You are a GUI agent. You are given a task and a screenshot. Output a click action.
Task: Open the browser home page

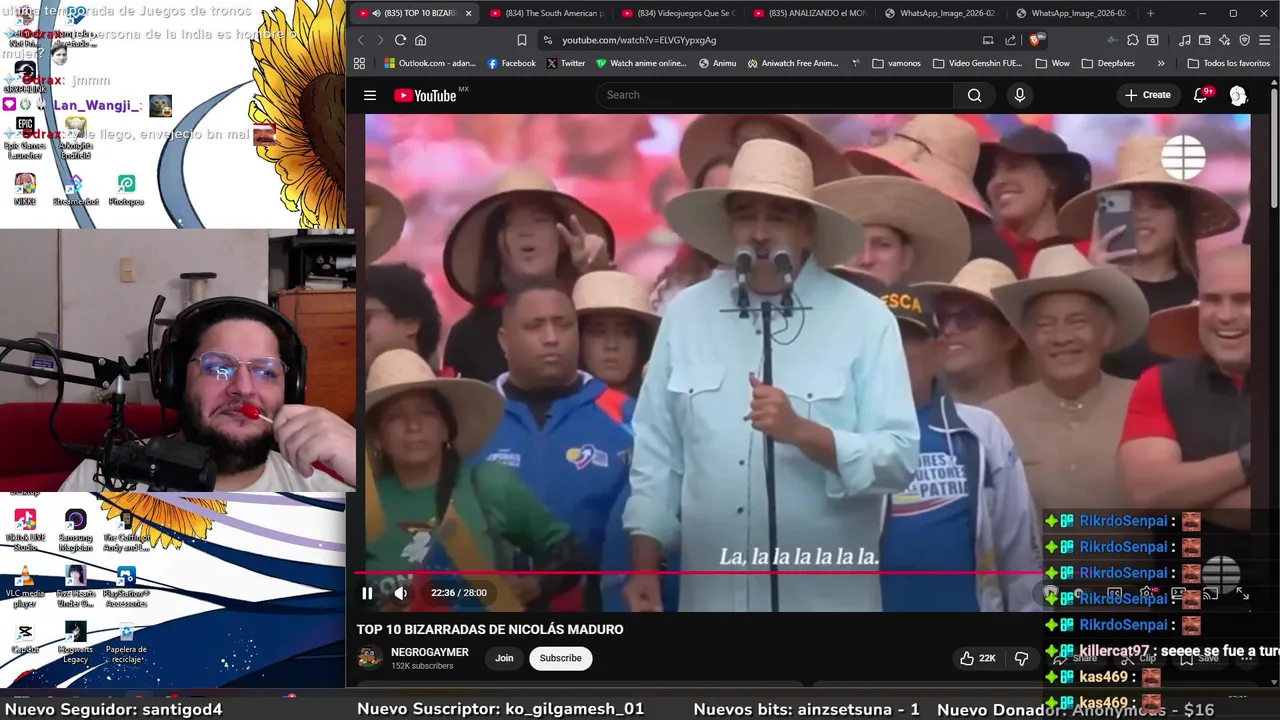point(421,40)
